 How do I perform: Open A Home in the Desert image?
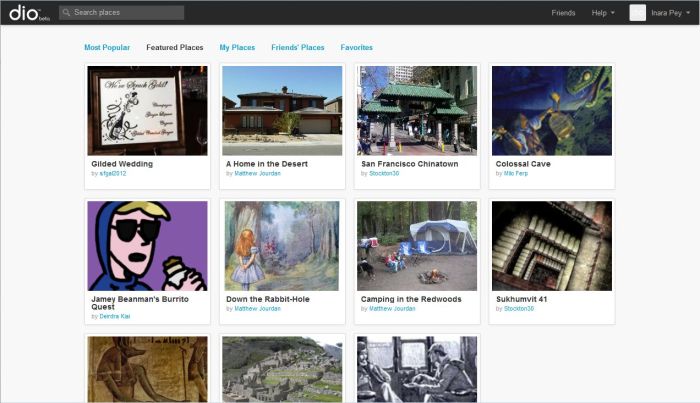[x=282, y=110]
